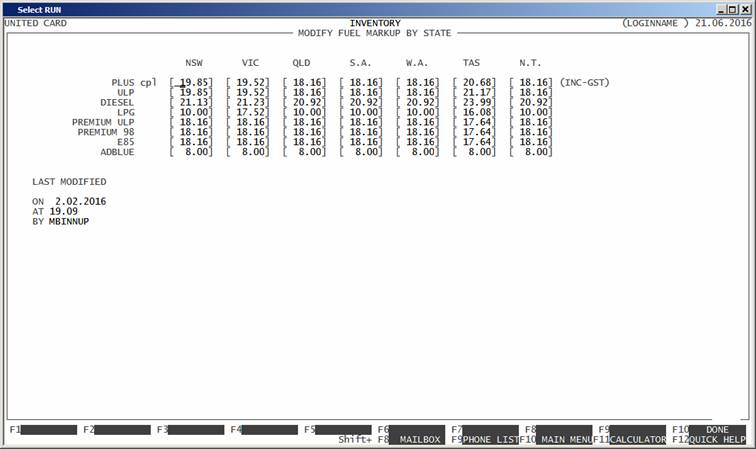Maximize the Select RUN window
756x449 pixels.
click(732, 10)
